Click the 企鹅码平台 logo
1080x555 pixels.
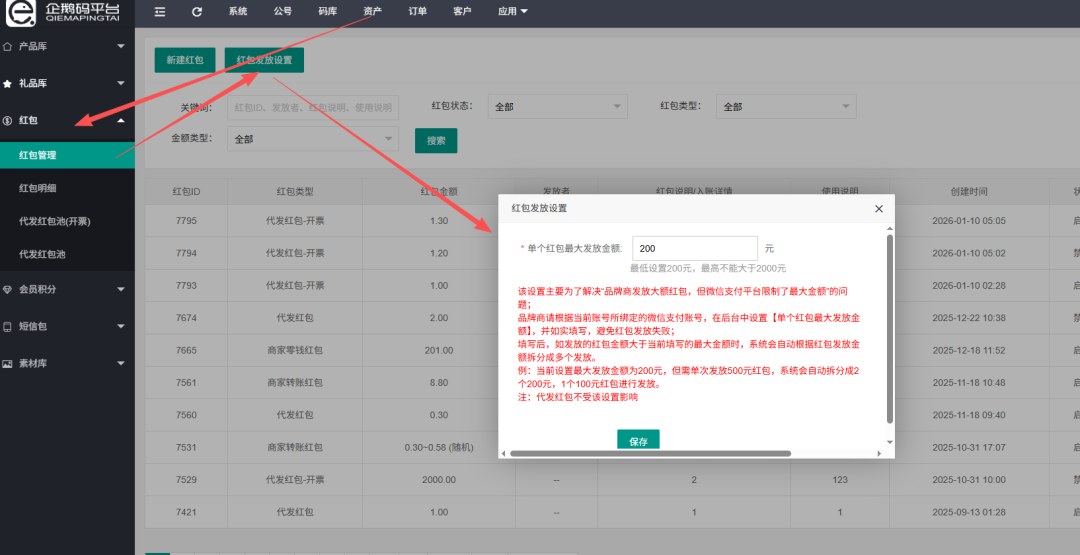[65, 14]
